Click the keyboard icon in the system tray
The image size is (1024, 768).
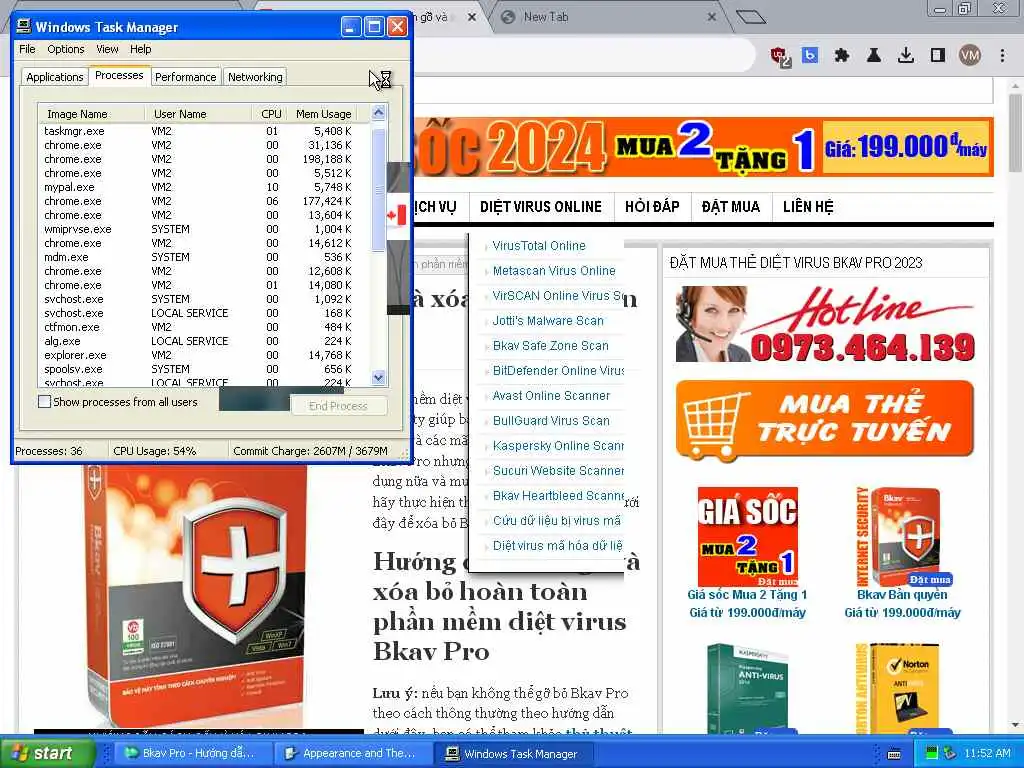(x=894, y=754)
